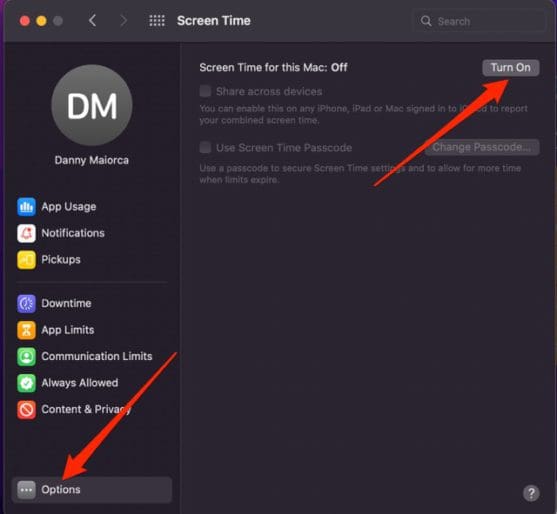Screen dimensions: 557x514
Task: Click the Danny Maiorca user name
Action: click(92, 160)
